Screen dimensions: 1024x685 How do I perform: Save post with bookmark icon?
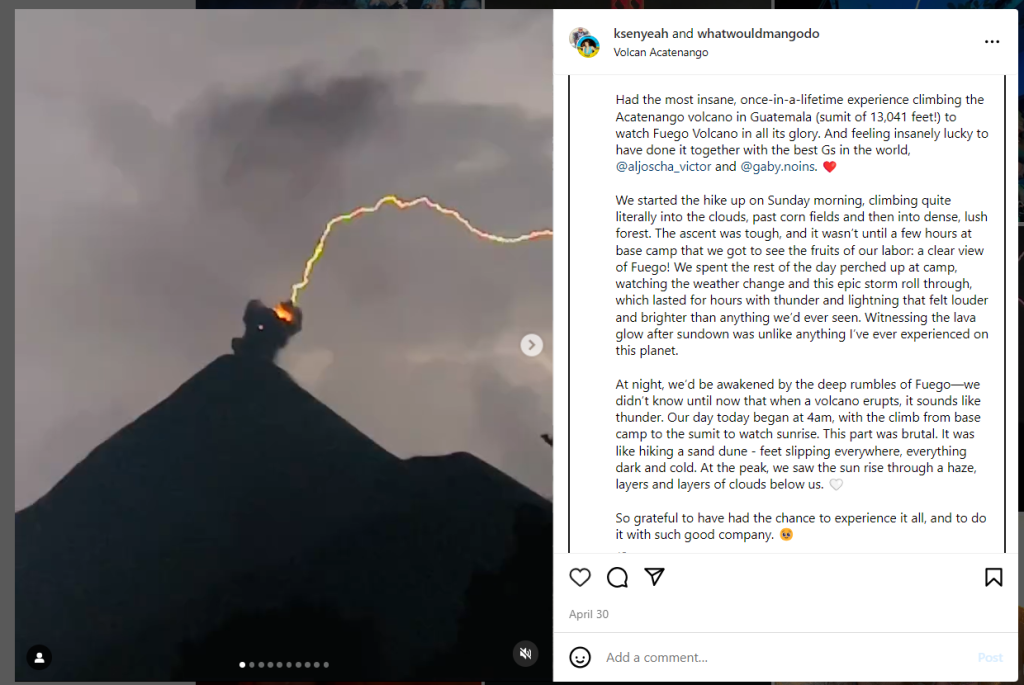pos(993,577)
